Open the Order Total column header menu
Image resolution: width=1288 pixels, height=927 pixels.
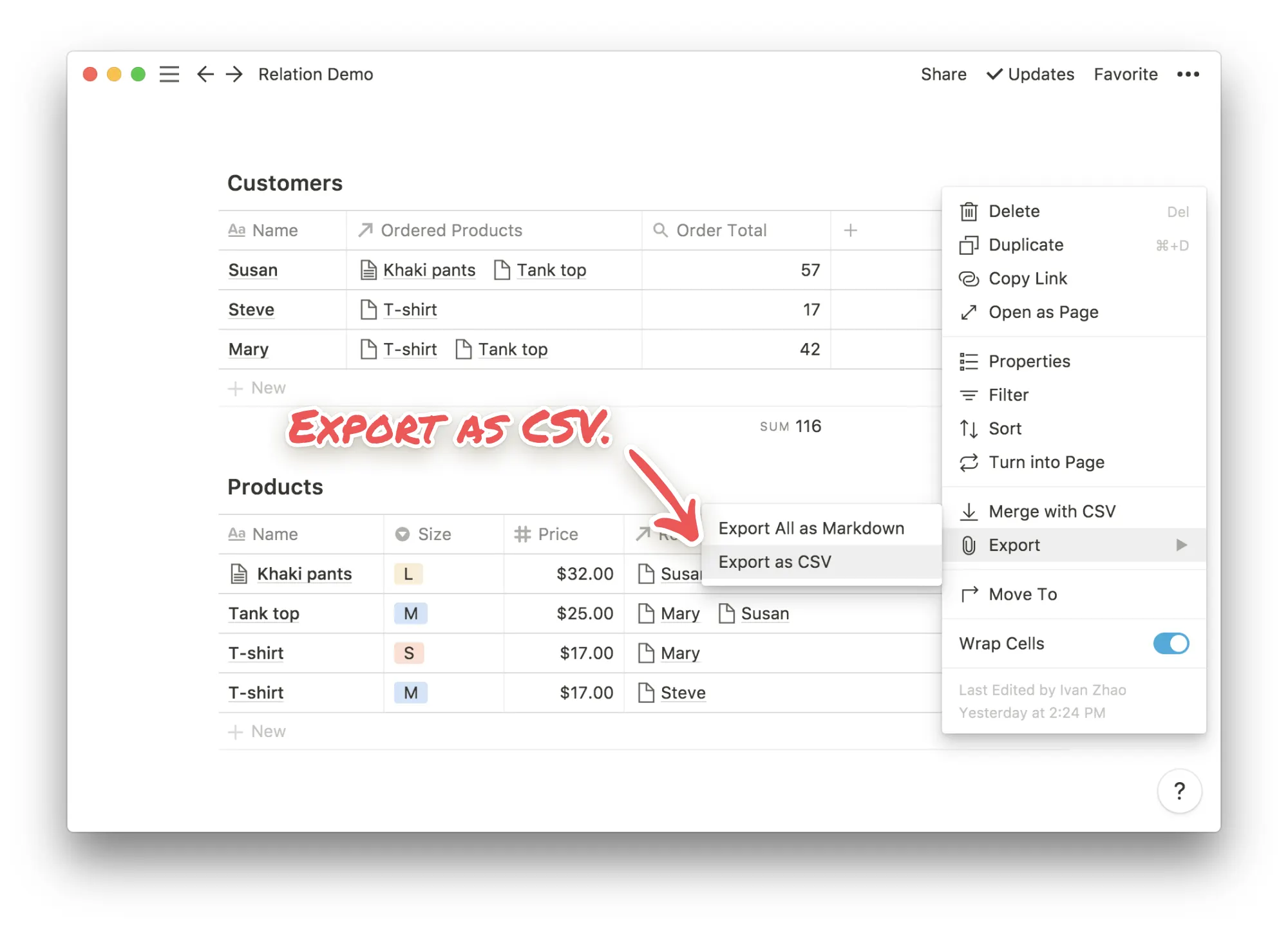(721, 230)
